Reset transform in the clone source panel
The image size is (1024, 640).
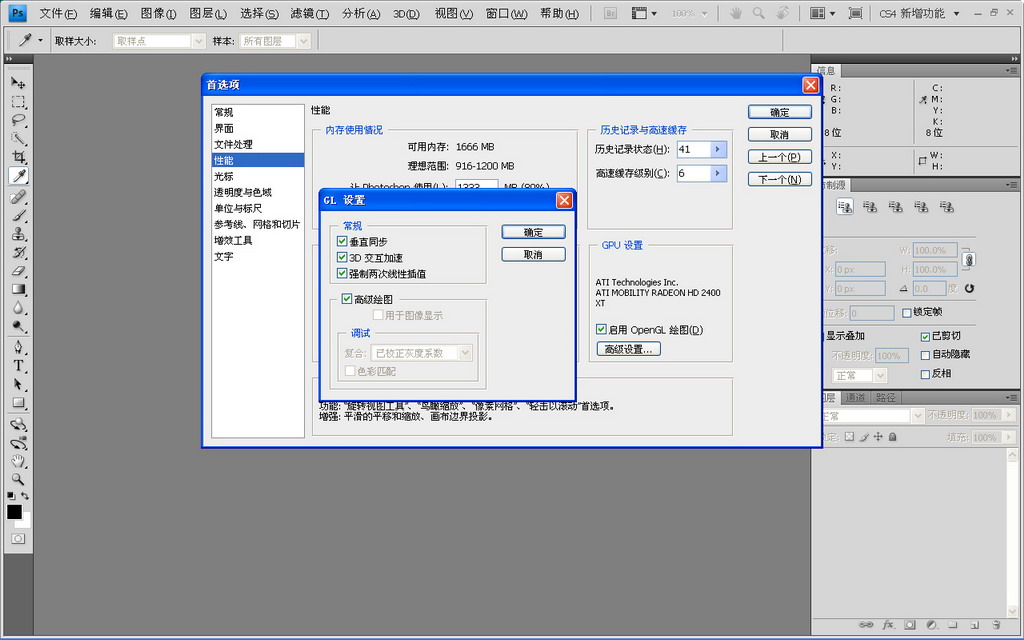click(969, 288)
